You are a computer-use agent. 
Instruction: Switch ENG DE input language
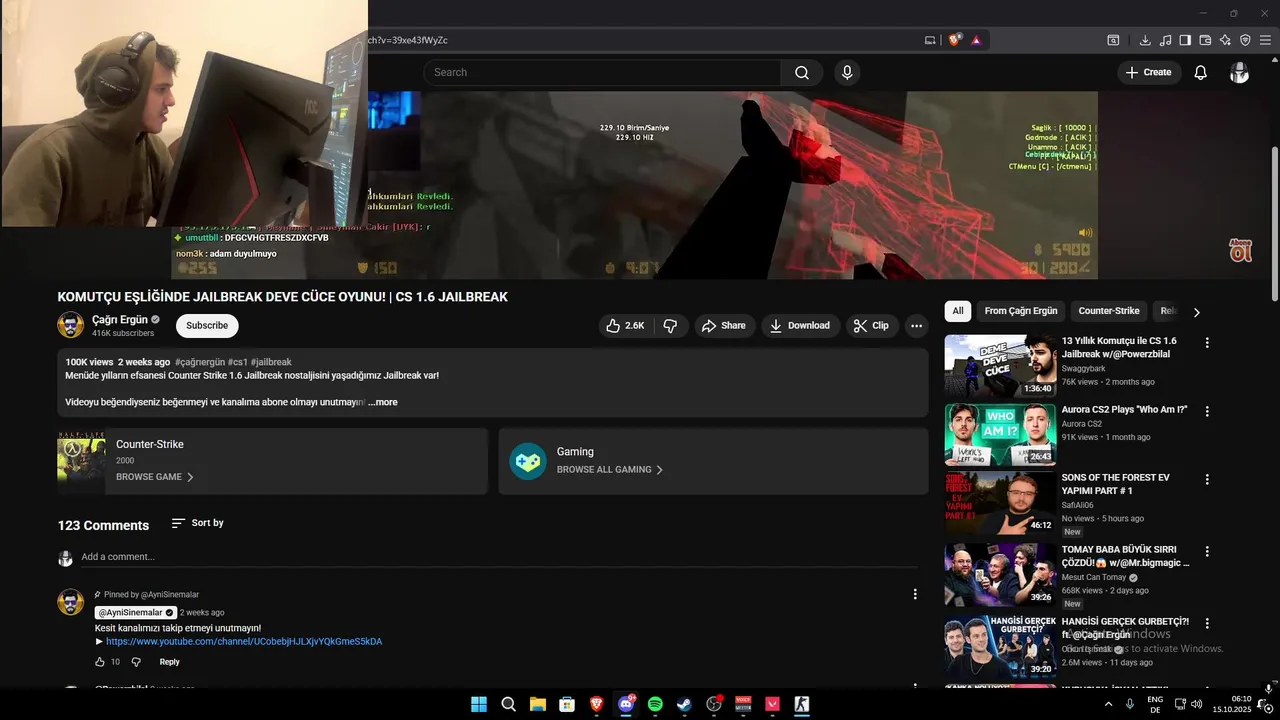1155,704
